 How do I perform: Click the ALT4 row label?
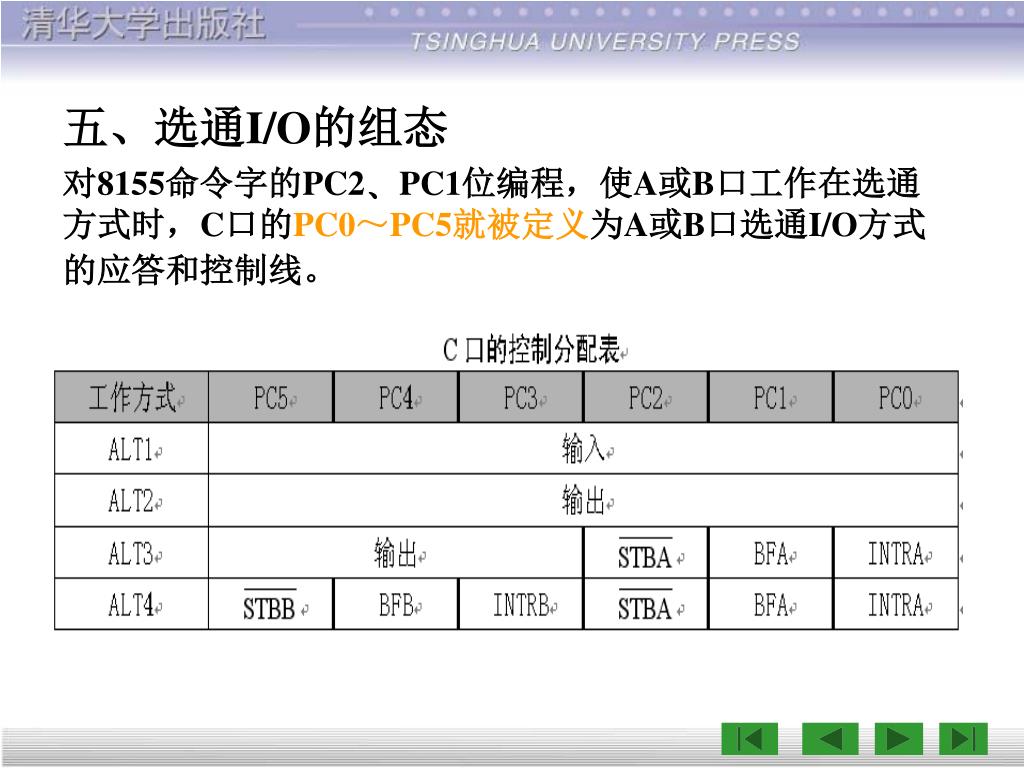point(131,605)
